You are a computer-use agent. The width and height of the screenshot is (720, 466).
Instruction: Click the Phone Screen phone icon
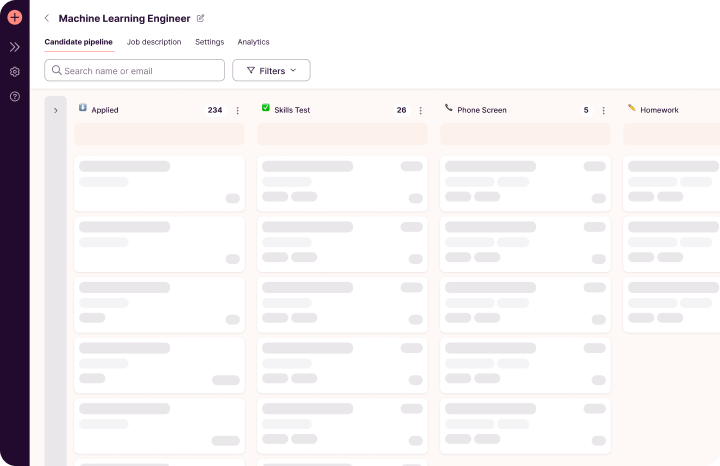tap(449, 107)
